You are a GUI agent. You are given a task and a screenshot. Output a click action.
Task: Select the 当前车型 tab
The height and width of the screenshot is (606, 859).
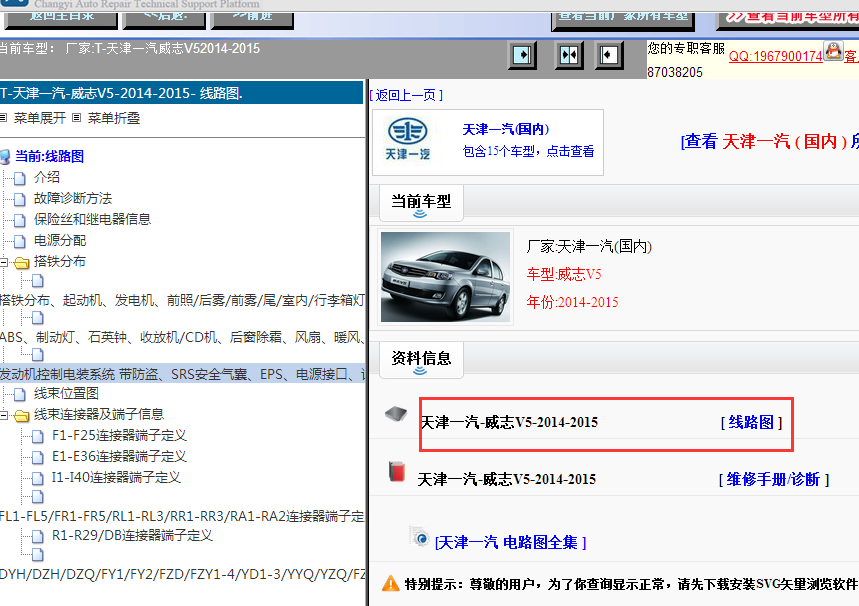pos(421,202)
